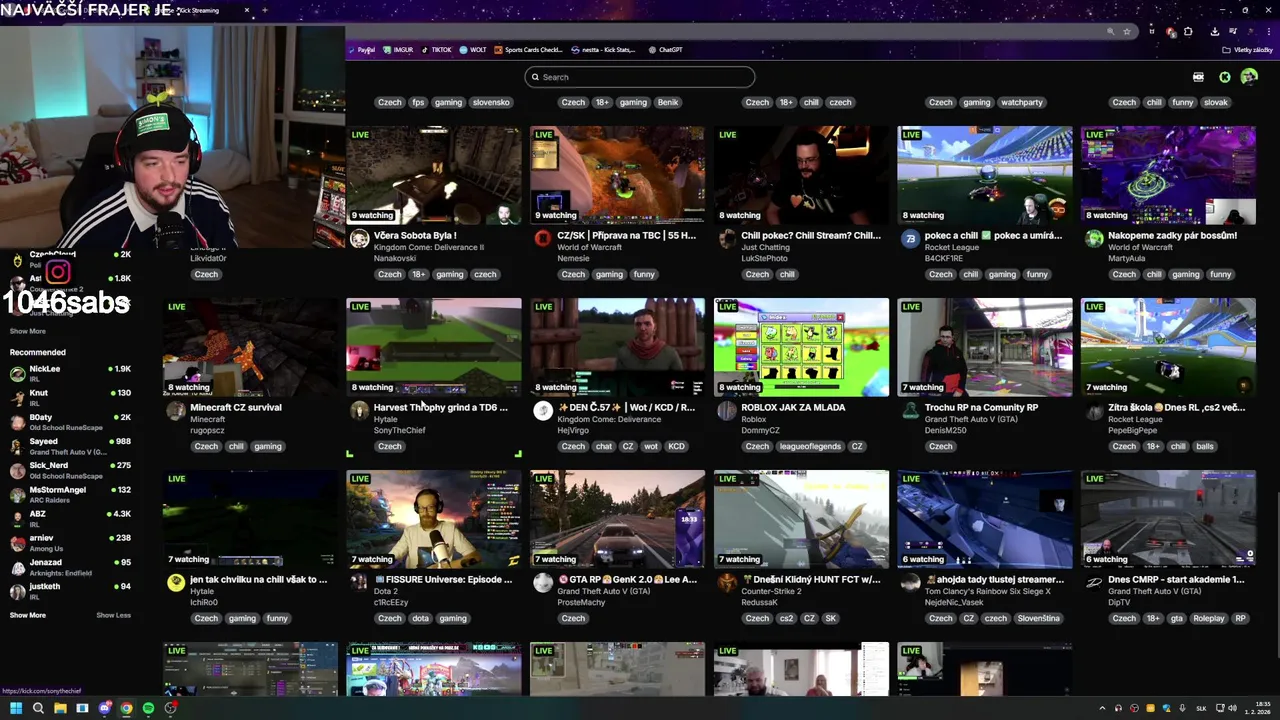Viewport: 1280px width, 720px height.
Task: Open the 'Harvest Throphy grind' stream title
Action: pos(440,407)
